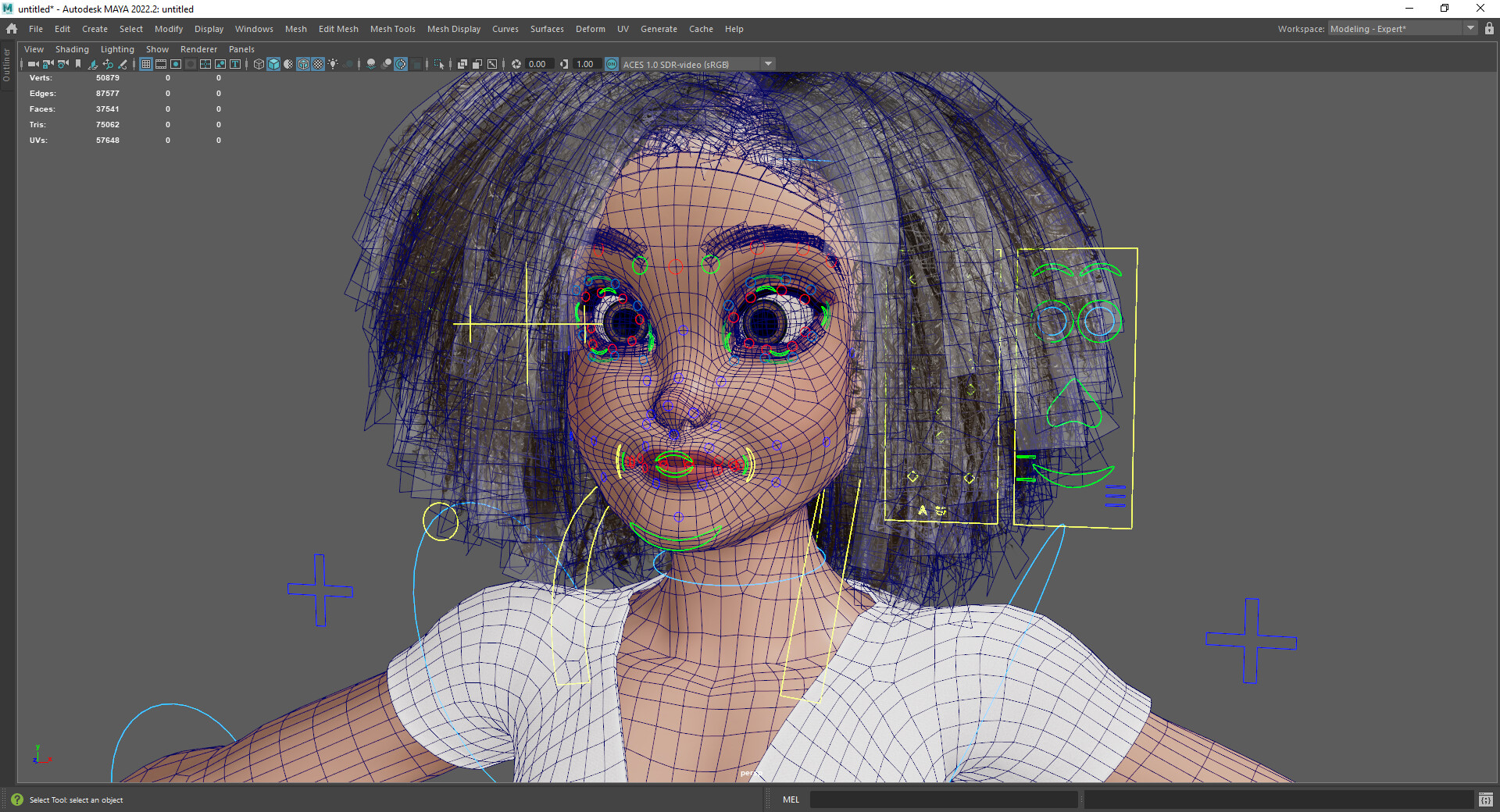Toggle the color management ON button
The image size is (1500, 812).
[612, 64]
